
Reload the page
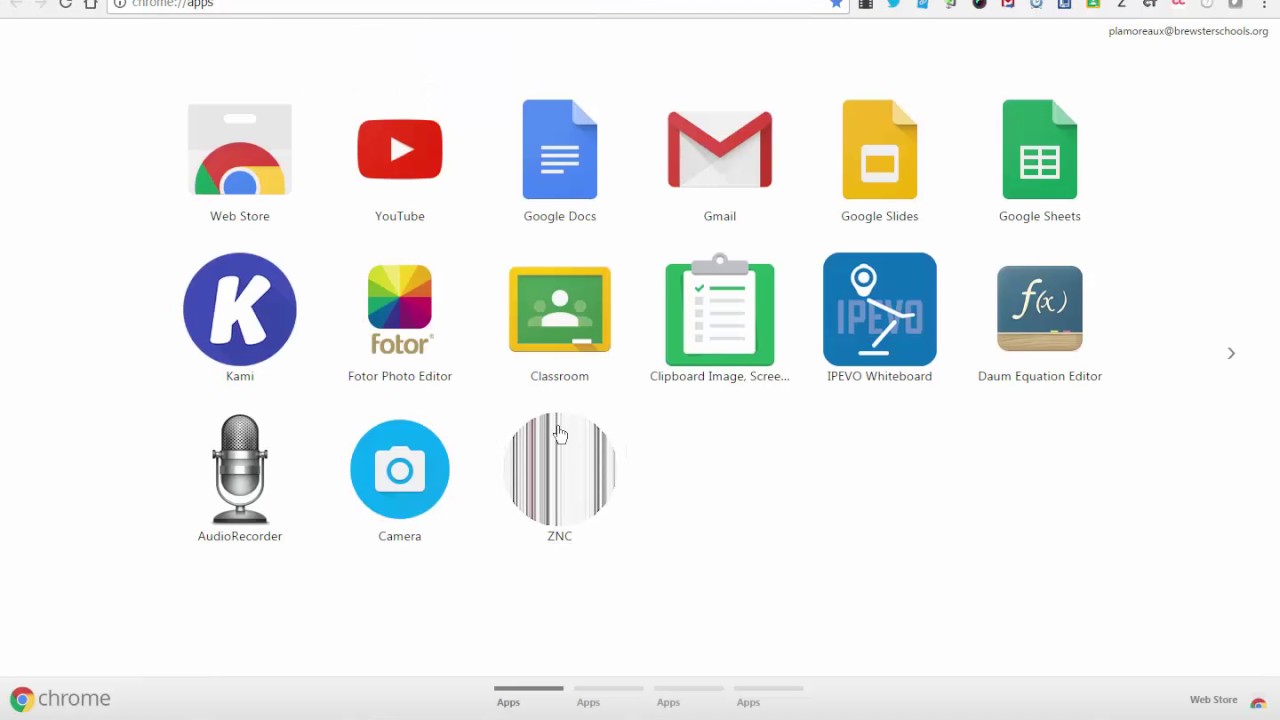tap(65, 4)
